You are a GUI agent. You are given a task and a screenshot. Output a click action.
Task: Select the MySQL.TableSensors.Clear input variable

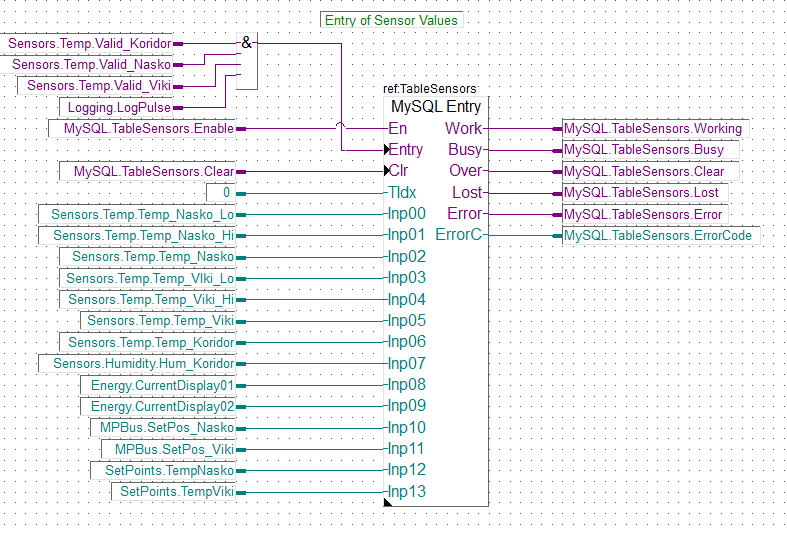pyautogui.click(x=148, y=172)
